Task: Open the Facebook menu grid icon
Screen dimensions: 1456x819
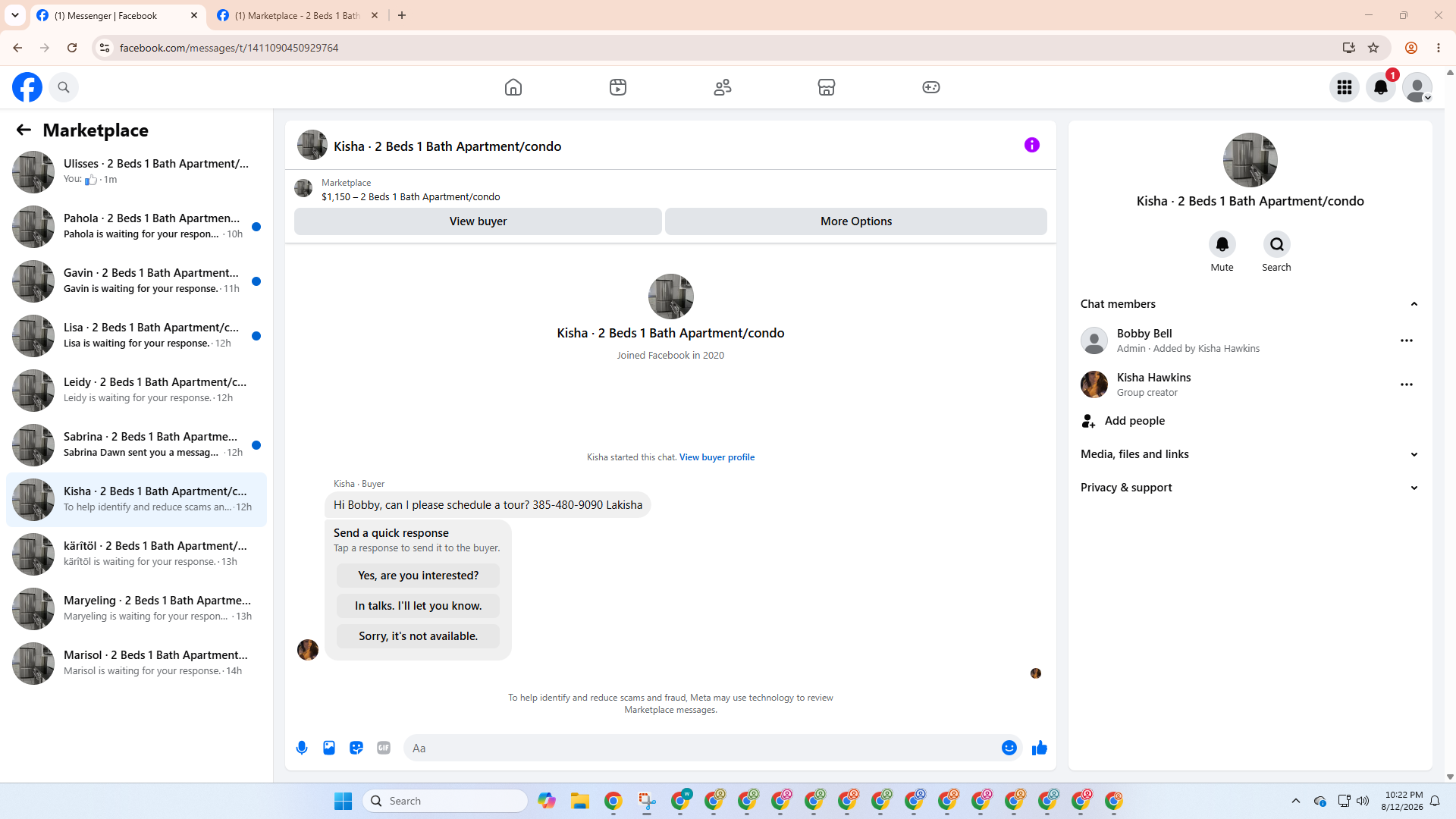Action: tap(1345, 87)
